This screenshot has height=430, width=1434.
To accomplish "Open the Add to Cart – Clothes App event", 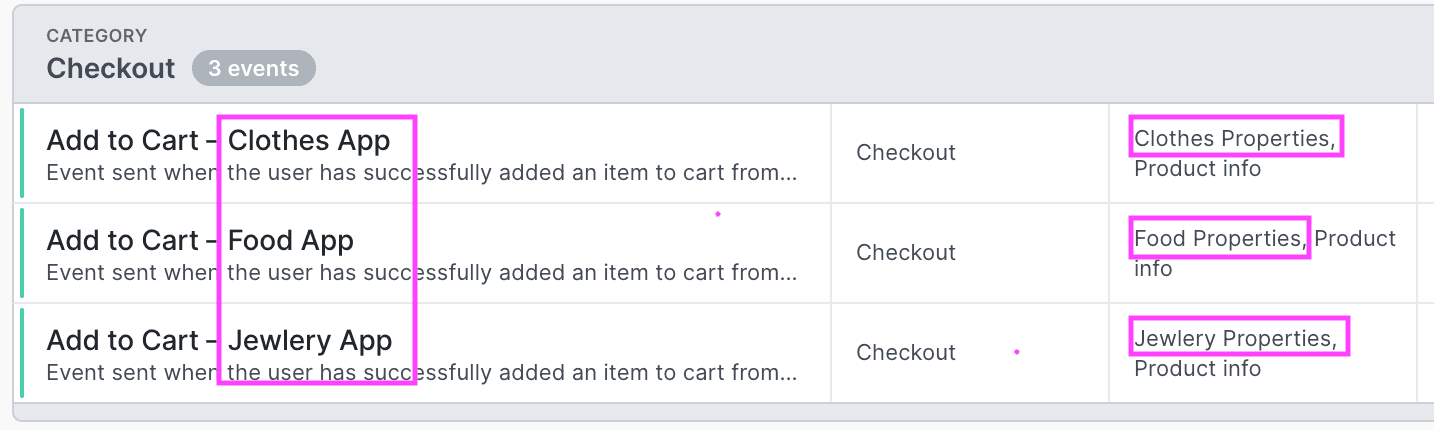I will click(x=218, y=141).
